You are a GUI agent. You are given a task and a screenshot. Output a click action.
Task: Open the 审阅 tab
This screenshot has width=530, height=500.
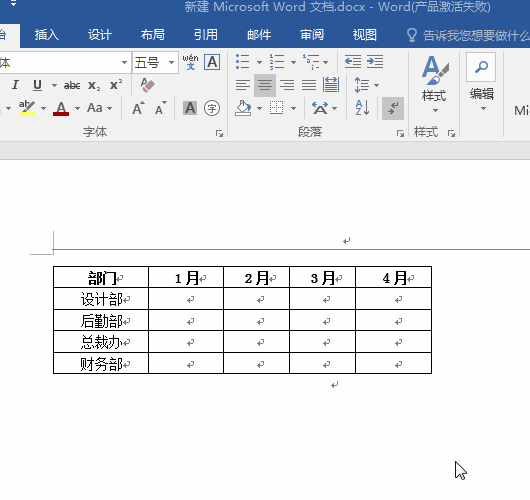(312, 35)
